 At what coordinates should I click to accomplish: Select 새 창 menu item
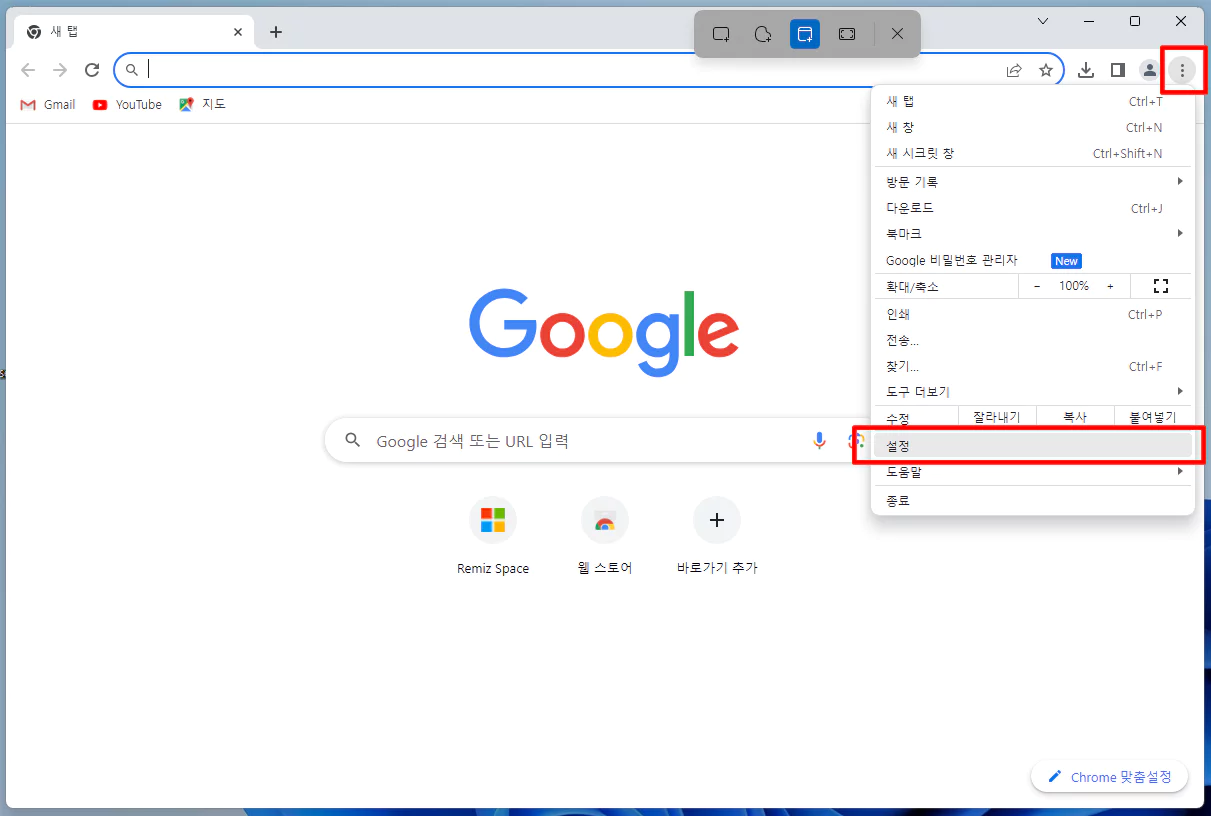1032,127
